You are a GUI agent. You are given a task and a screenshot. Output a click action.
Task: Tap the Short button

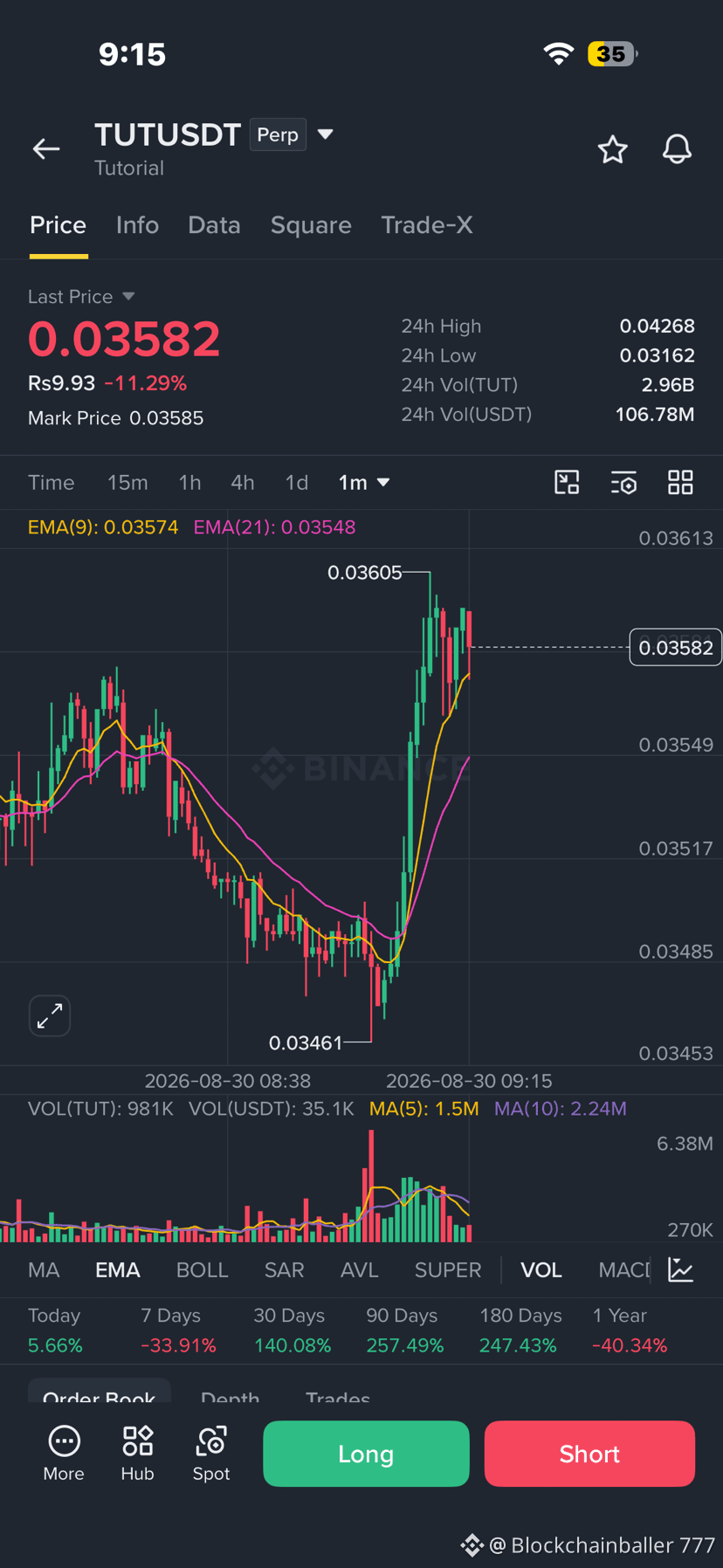click(x=589, y=1454)
